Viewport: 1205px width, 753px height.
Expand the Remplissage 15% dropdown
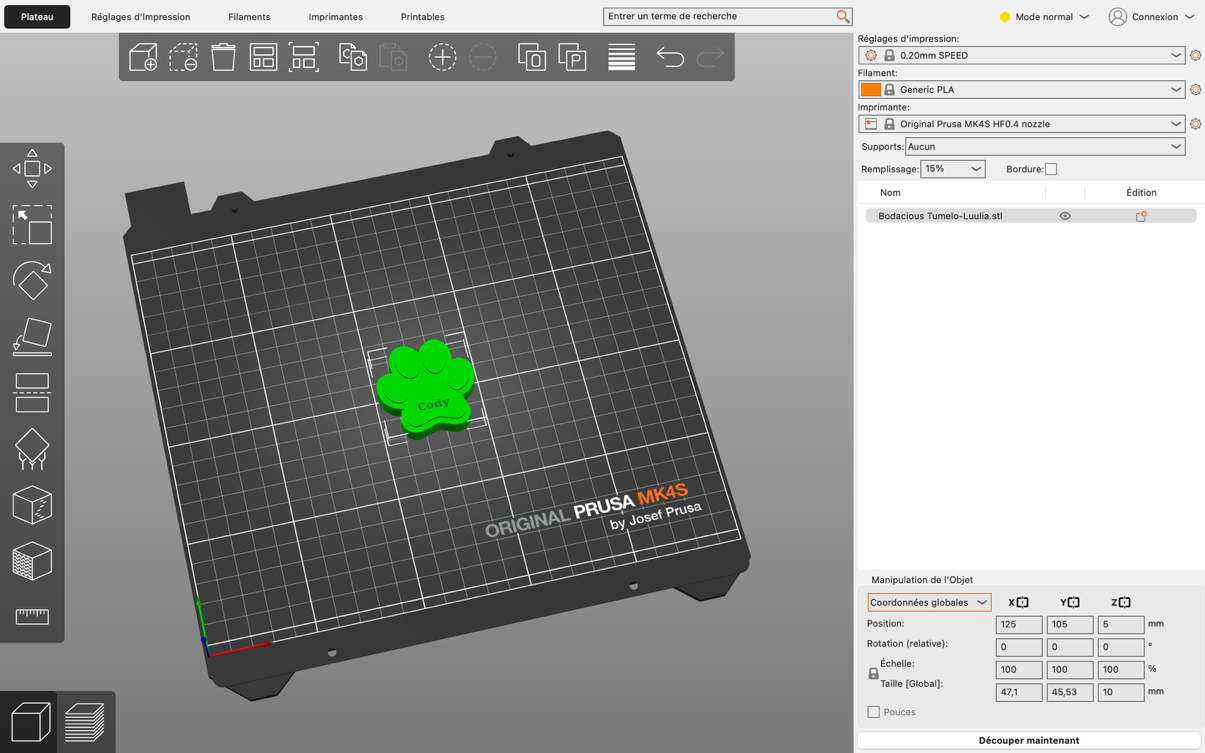(952, 169)
